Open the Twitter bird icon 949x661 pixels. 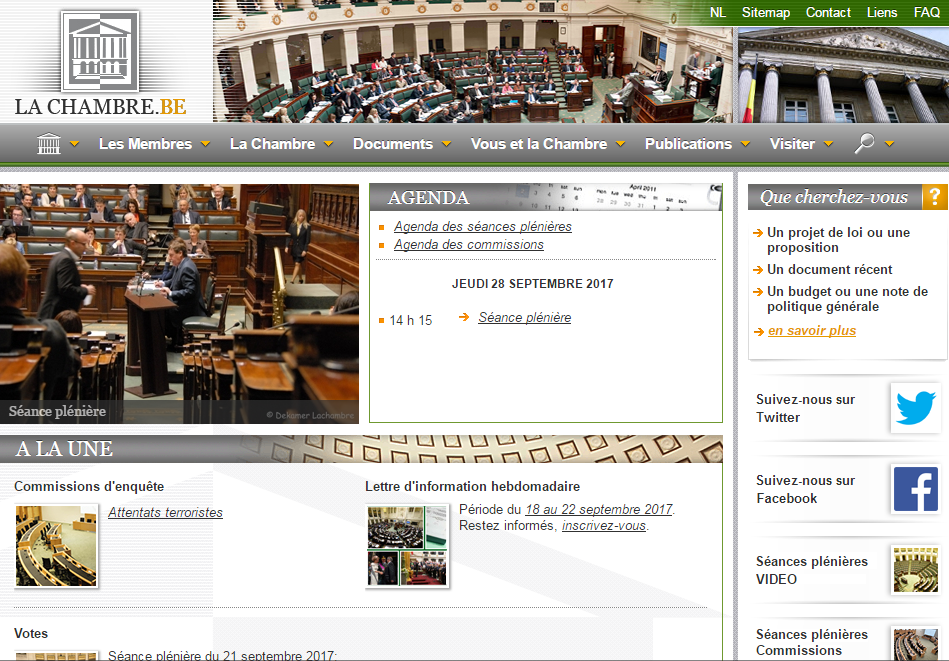(x=915, y=408)
